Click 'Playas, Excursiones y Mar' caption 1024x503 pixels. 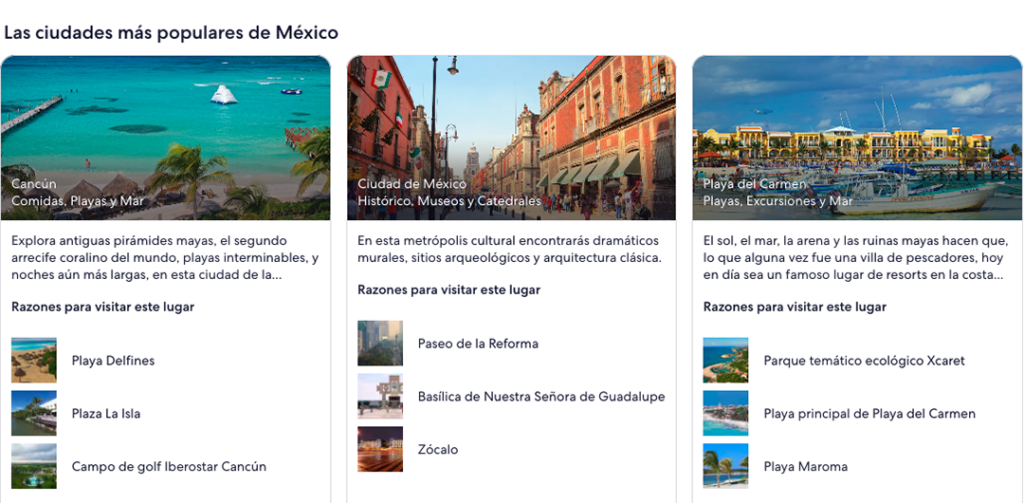[x=778, y=201]
